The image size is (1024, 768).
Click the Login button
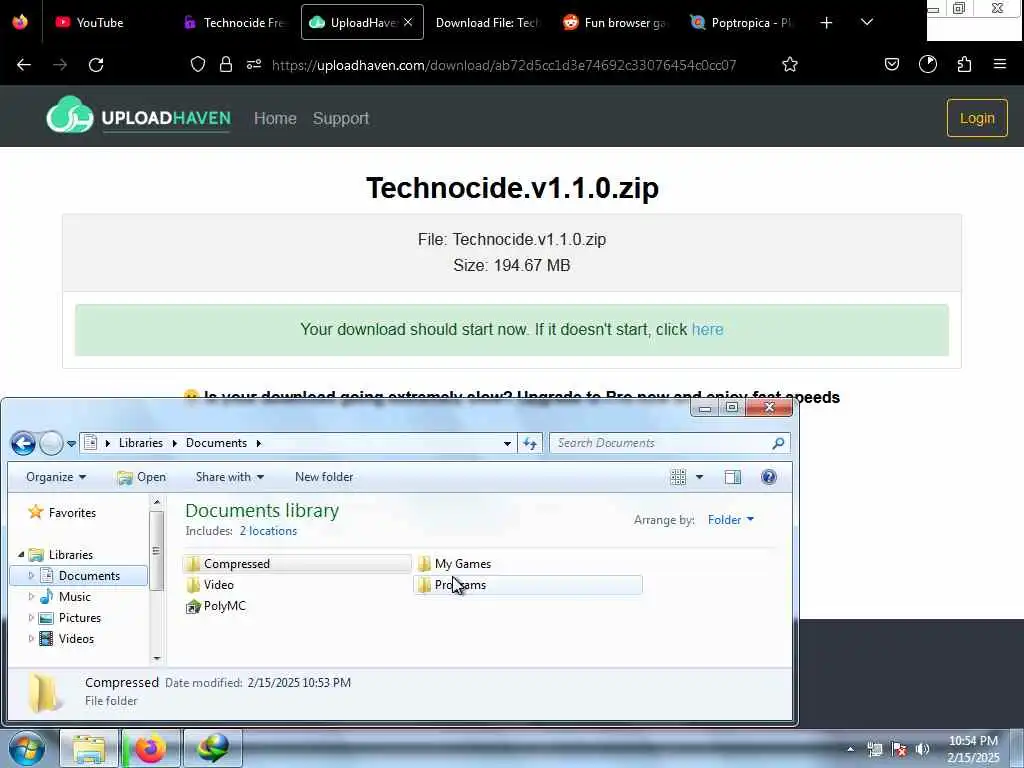tap(977, 118)
